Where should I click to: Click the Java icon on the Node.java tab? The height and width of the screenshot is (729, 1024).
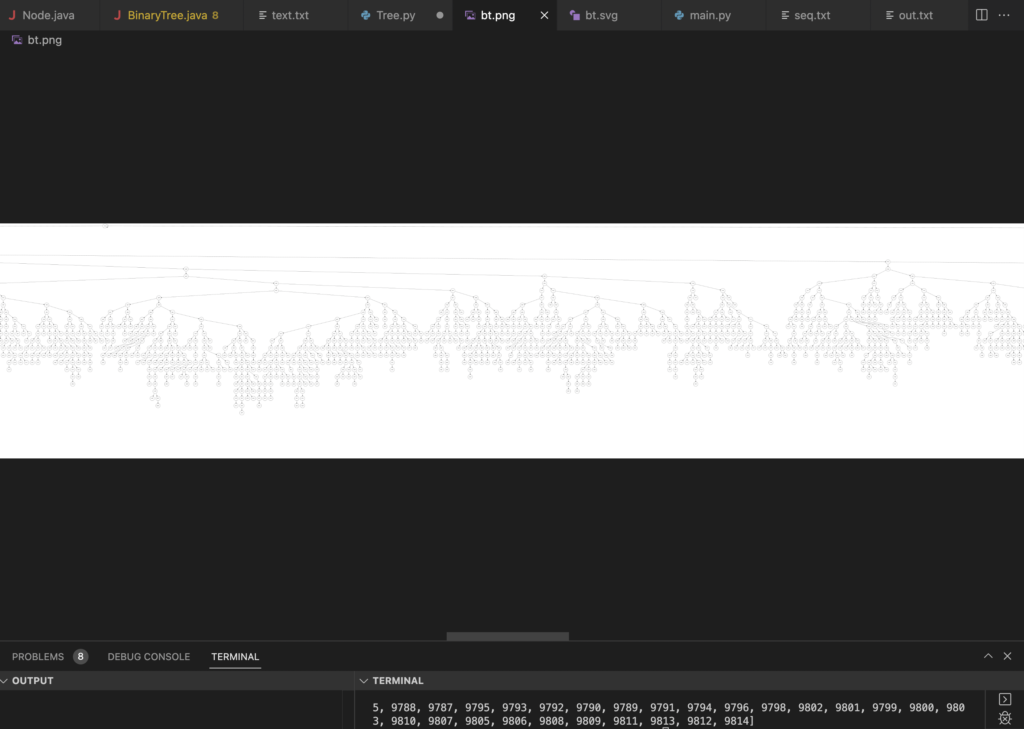pos(12,16)
